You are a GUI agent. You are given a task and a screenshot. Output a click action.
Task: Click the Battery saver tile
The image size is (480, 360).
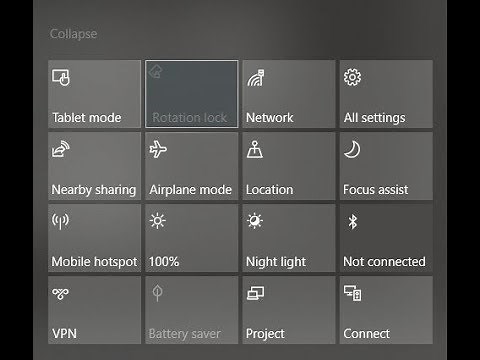(192, 310)
